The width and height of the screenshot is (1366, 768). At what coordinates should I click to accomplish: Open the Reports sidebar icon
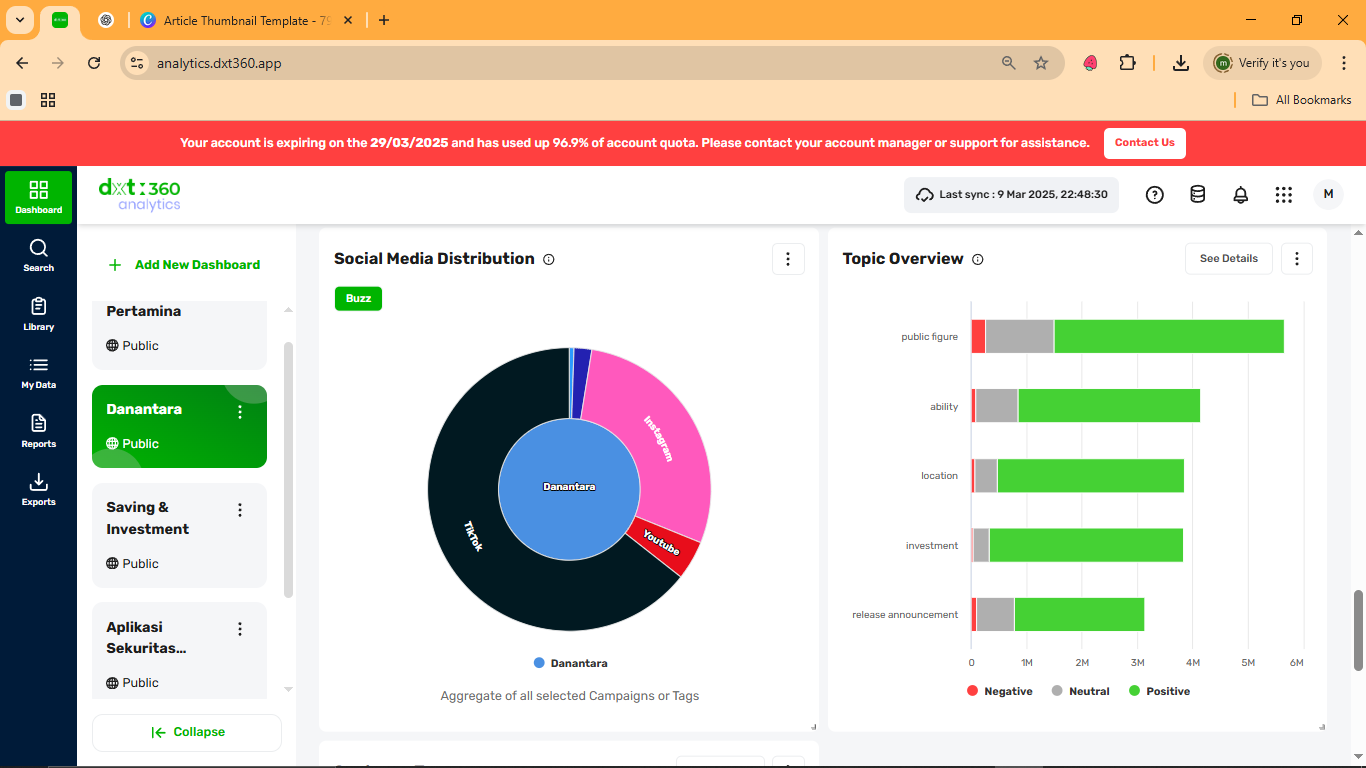pos(38,431)
